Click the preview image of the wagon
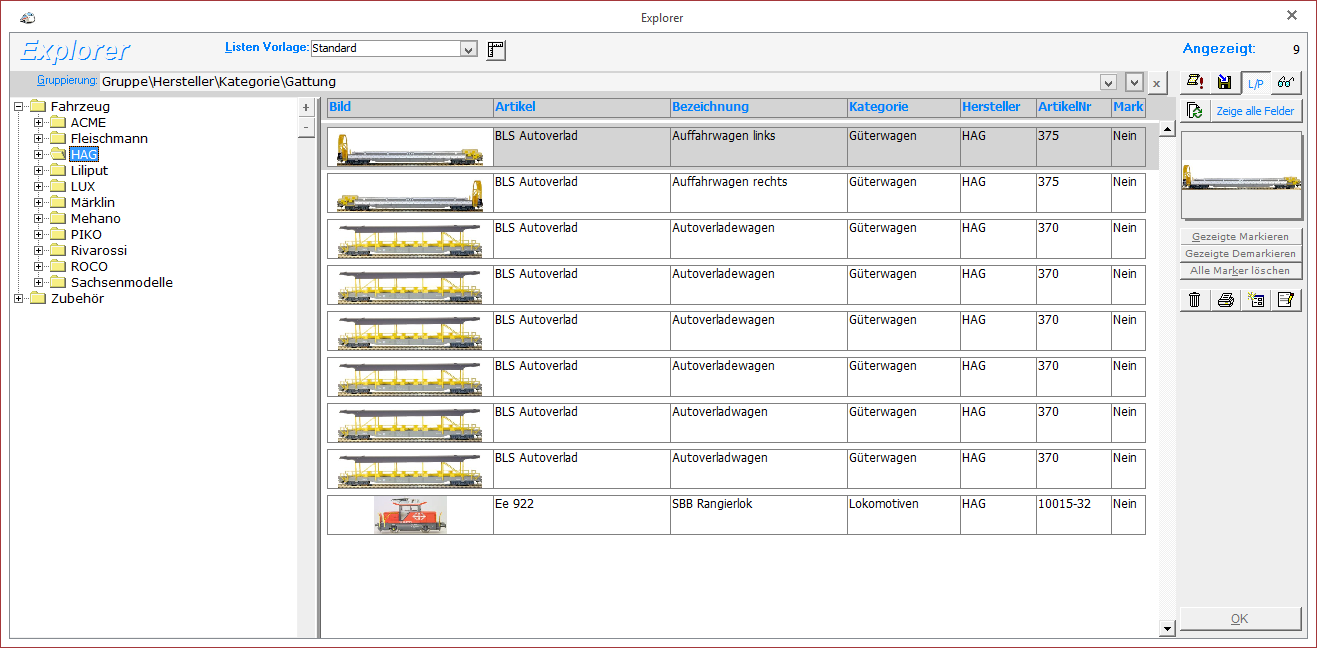Viewport: 1317px width, 648px height. tap(1241, 175)
